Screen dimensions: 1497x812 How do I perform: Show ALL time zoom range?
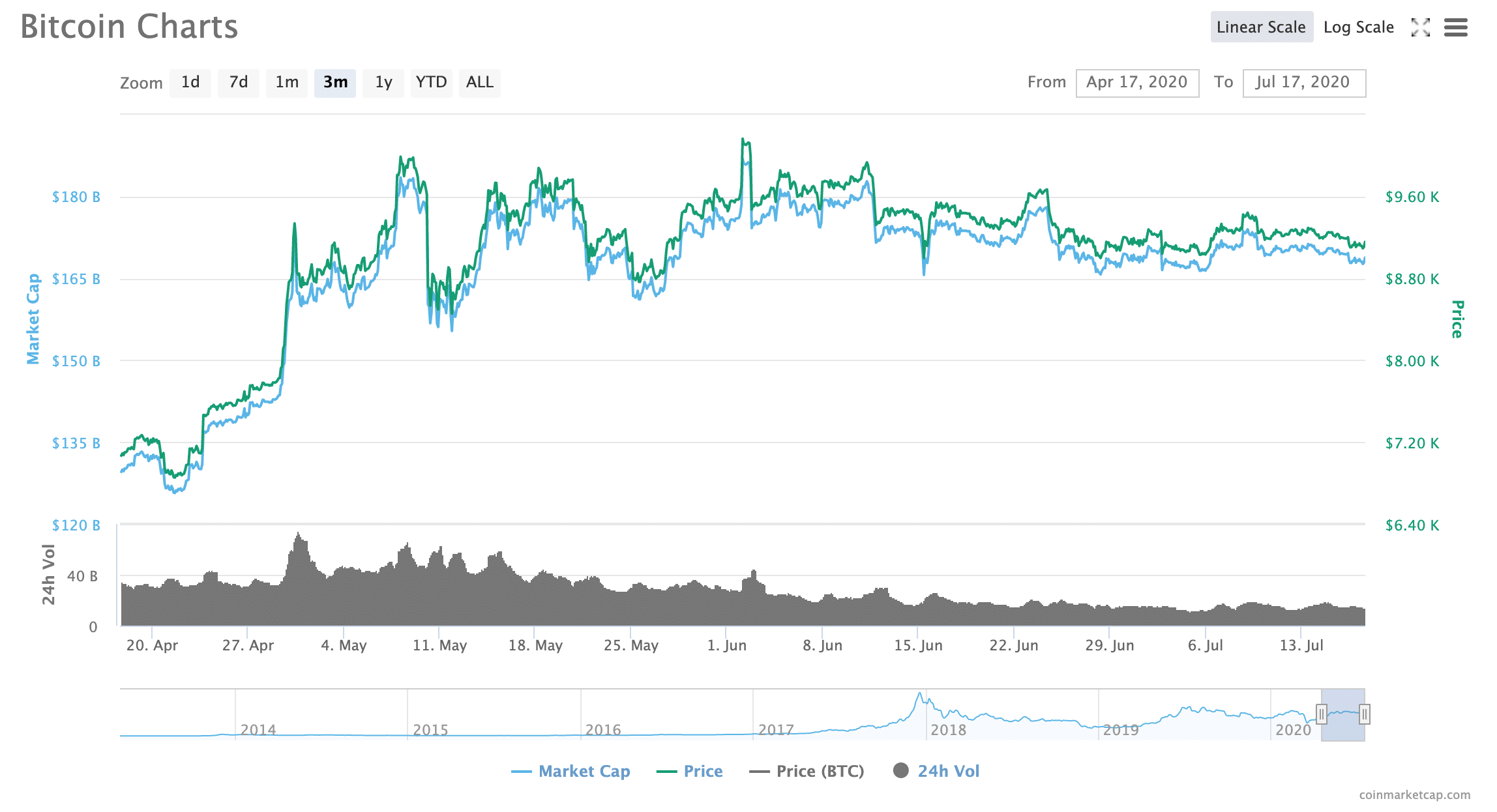pos(480,83)
